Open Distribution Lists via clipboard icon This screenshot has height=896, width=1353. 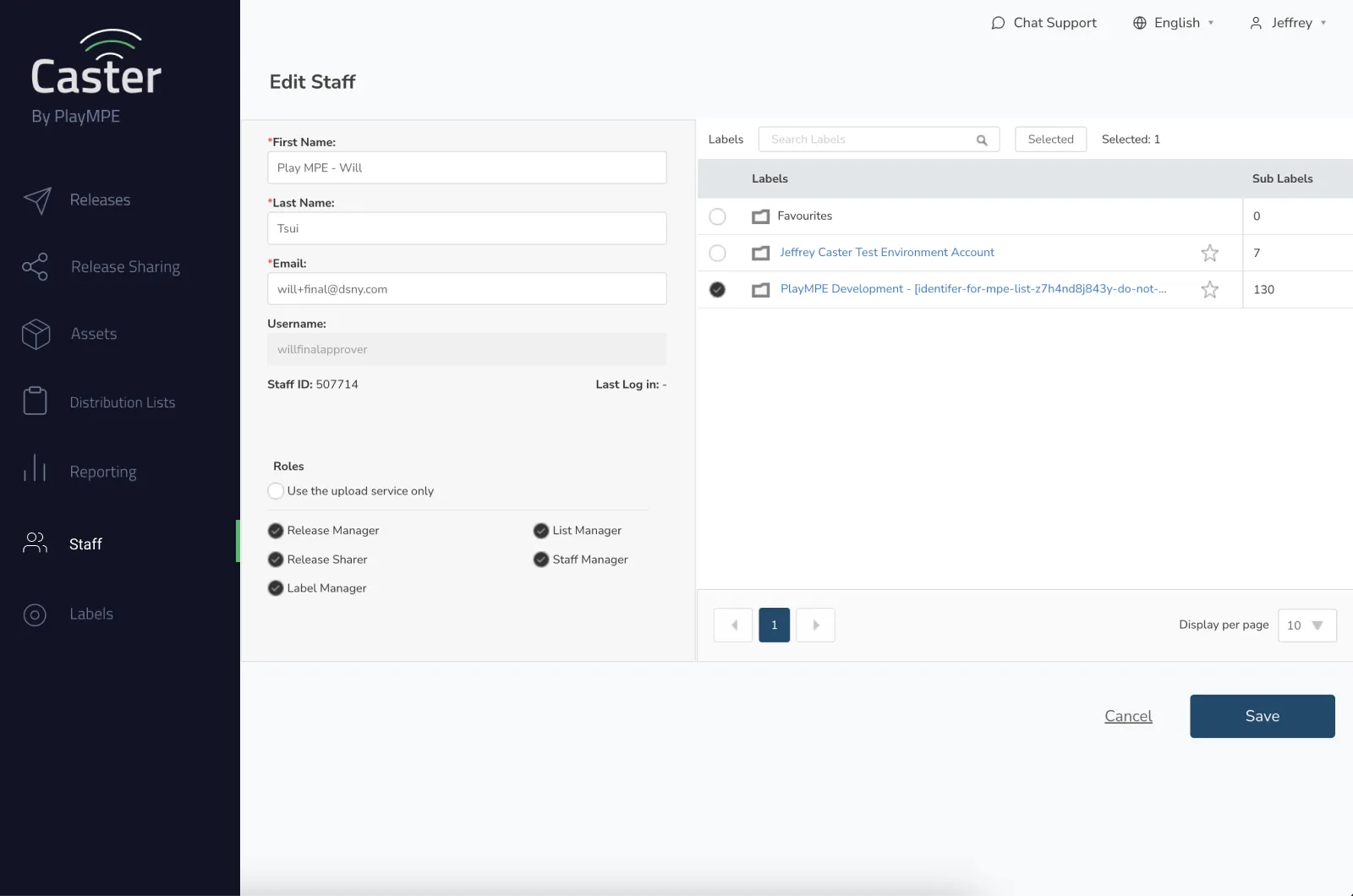pos(35,402)
